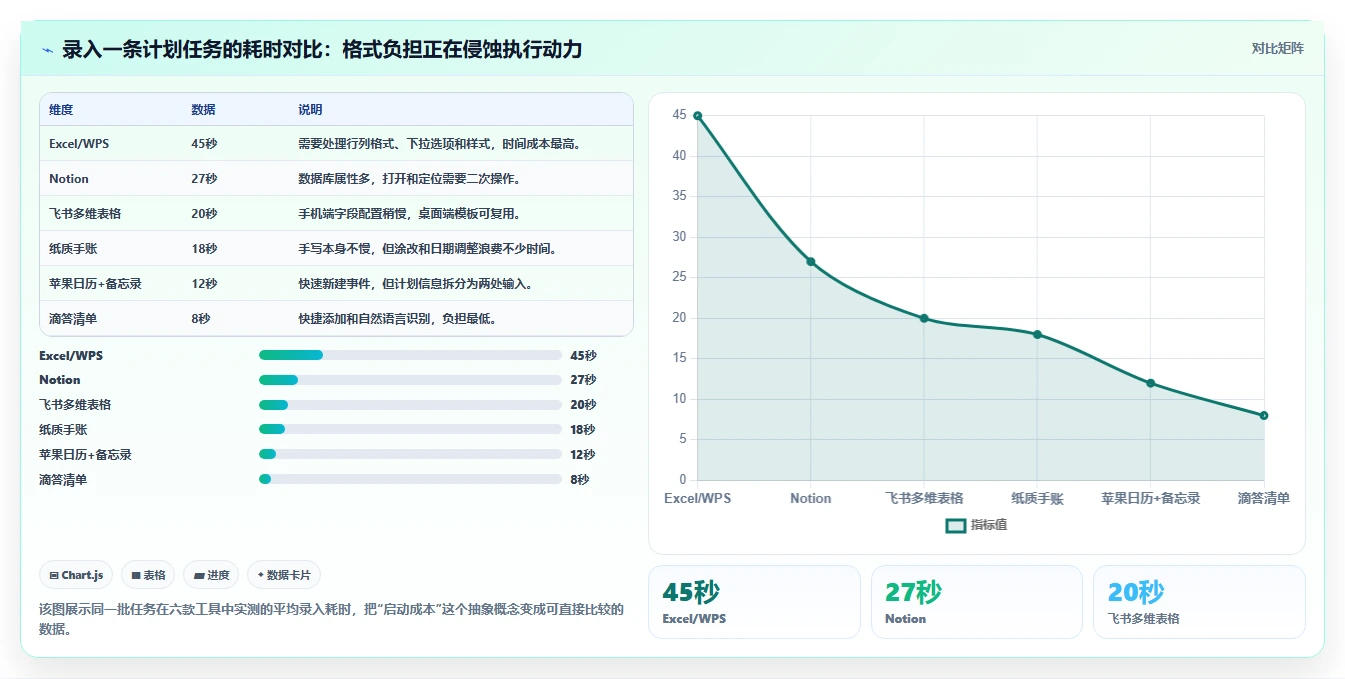Screen dimensions: 1345x679
Task: Click the Chart.js tag pill
Action: point(77,575)
